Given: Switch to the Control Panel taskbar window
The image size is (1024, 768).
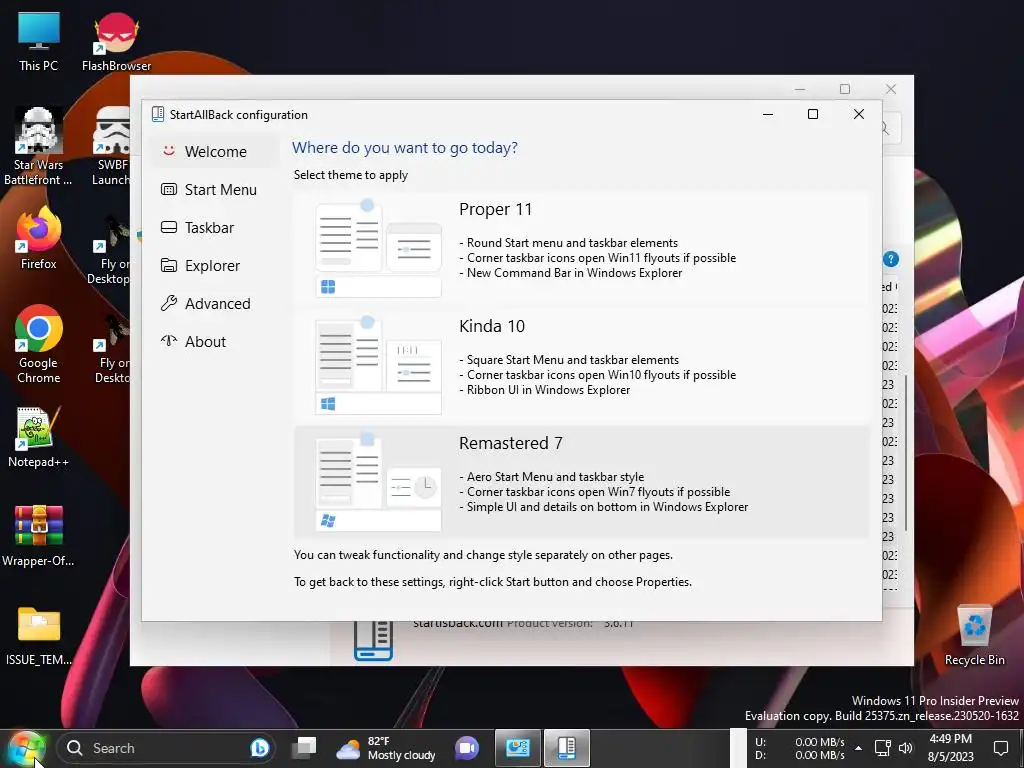Looking at the screenshot, I should tap(517, 748).
